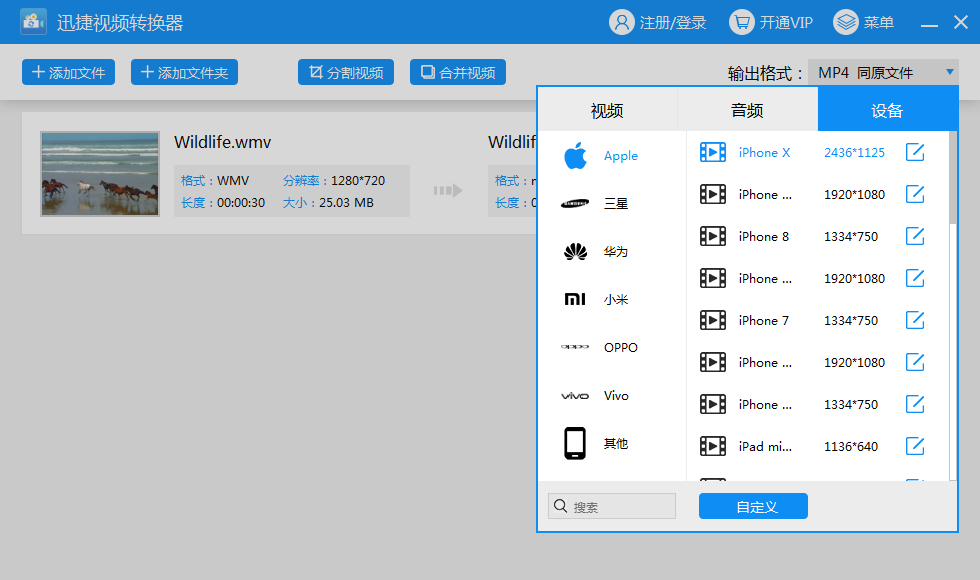
Task: Switch to the 视频 tab
Action: 608,110
